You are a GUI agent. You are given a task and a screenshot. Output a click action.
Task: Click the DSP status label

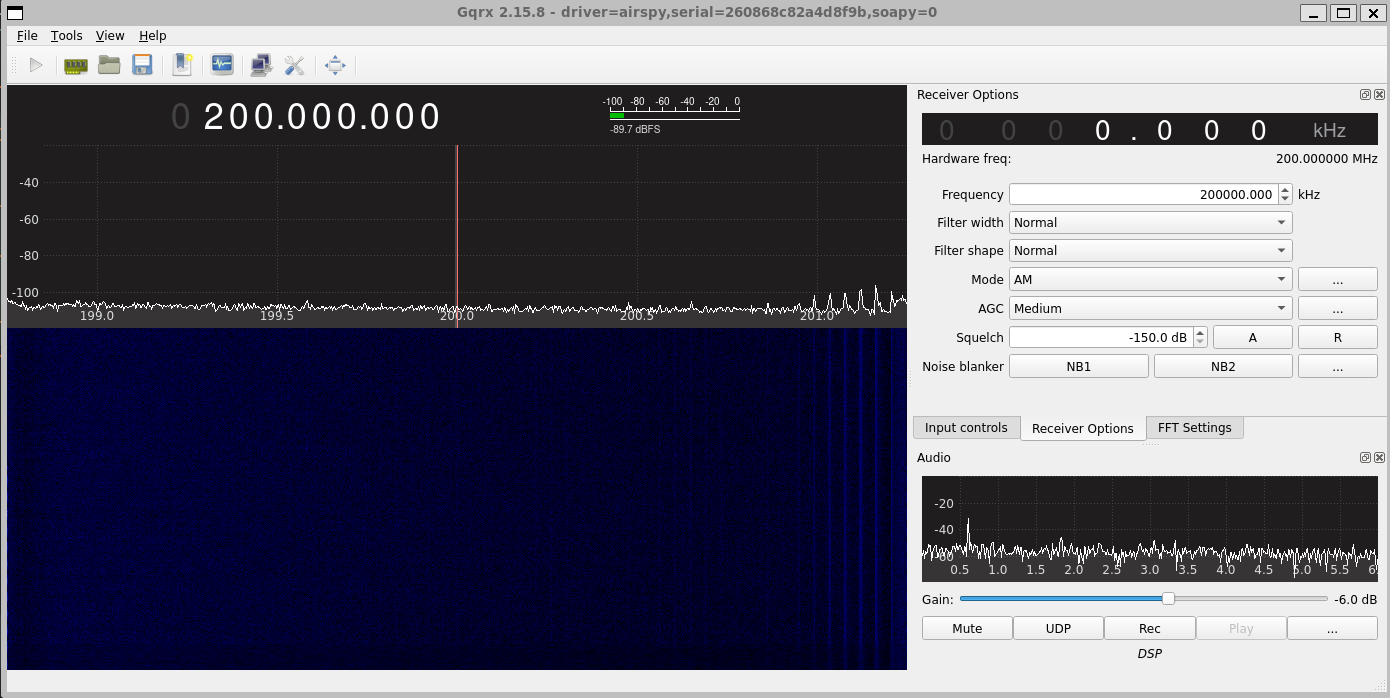tap(1149, 654)
